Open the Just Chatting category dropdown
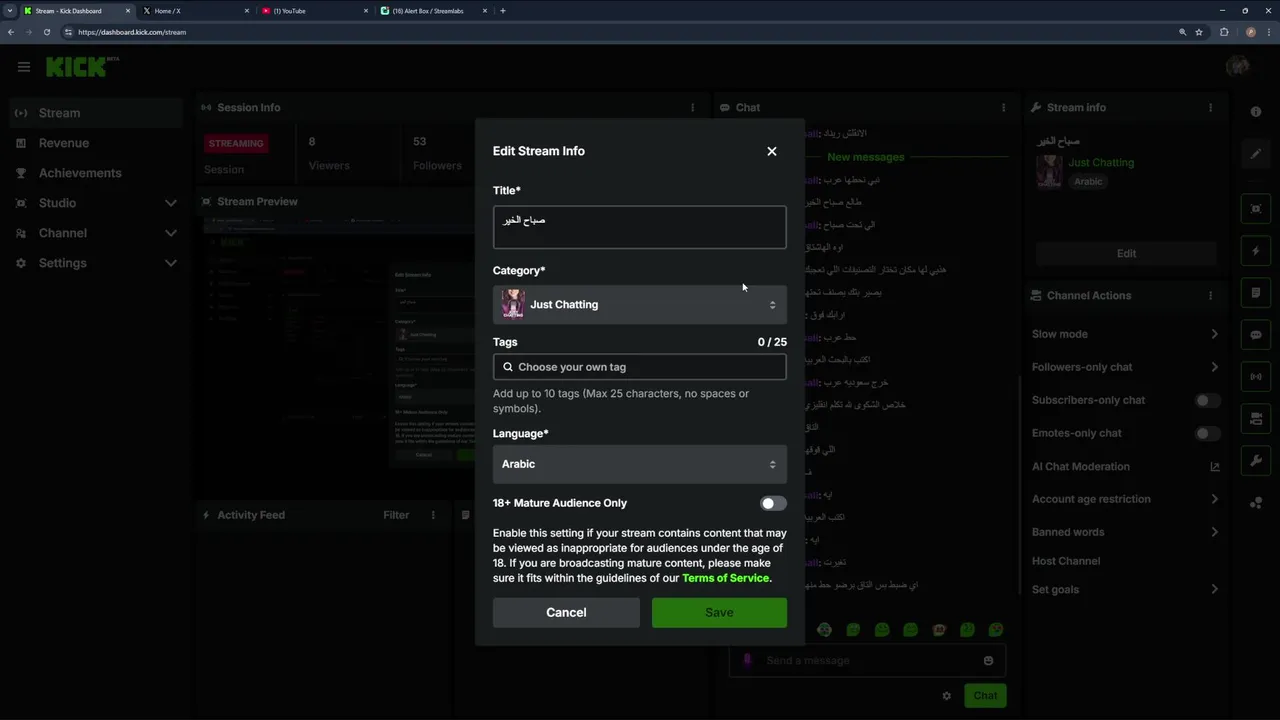The image size is (1280, 720). [x=639, y=304]
